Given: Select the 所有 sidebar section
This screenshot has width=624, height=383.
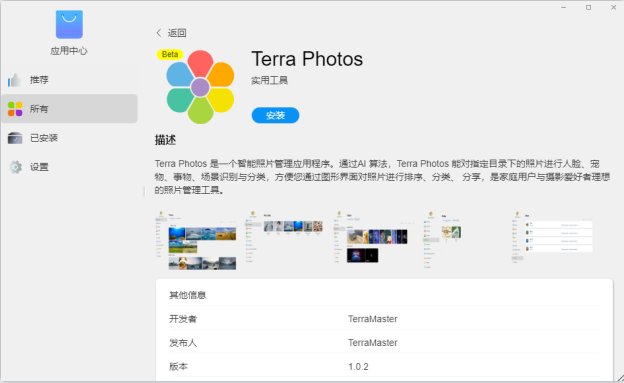Looking at the screenshot, I should pos(69,109).
